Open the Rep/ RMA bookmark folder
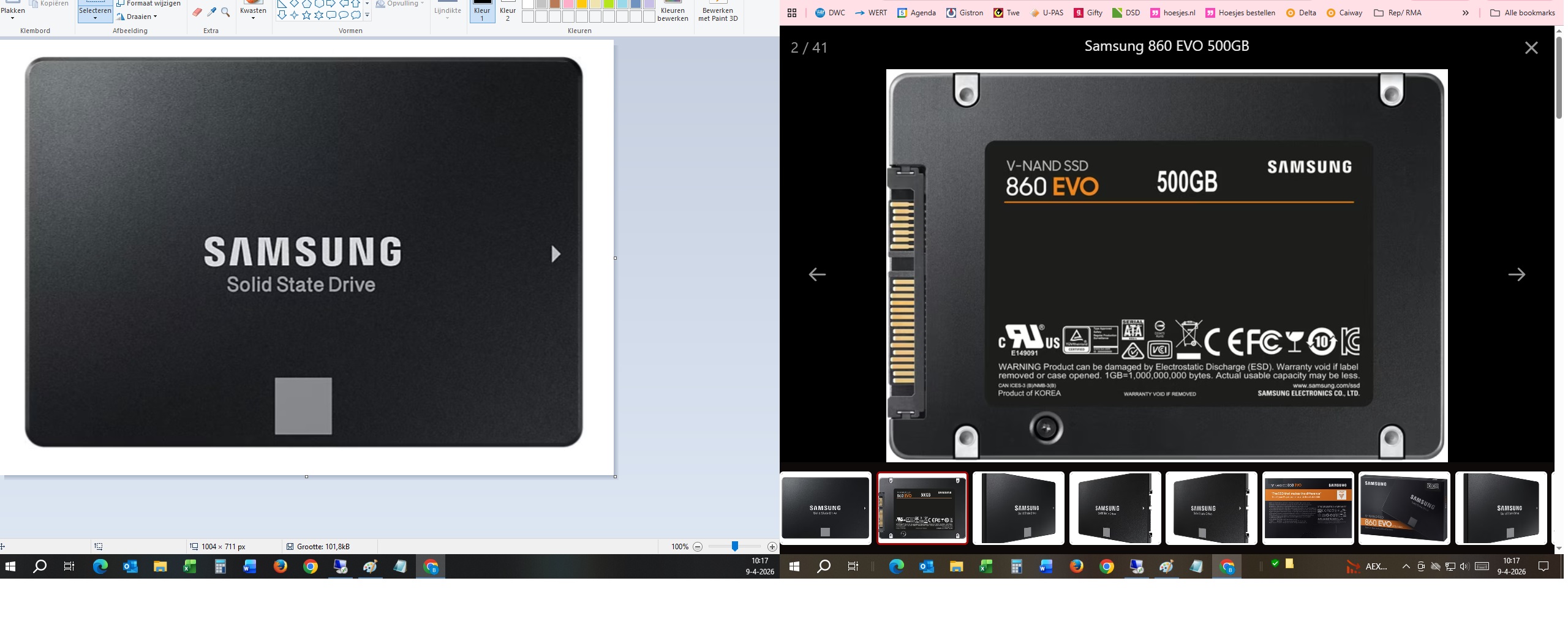1568x627 pixels. (1397, 13)
